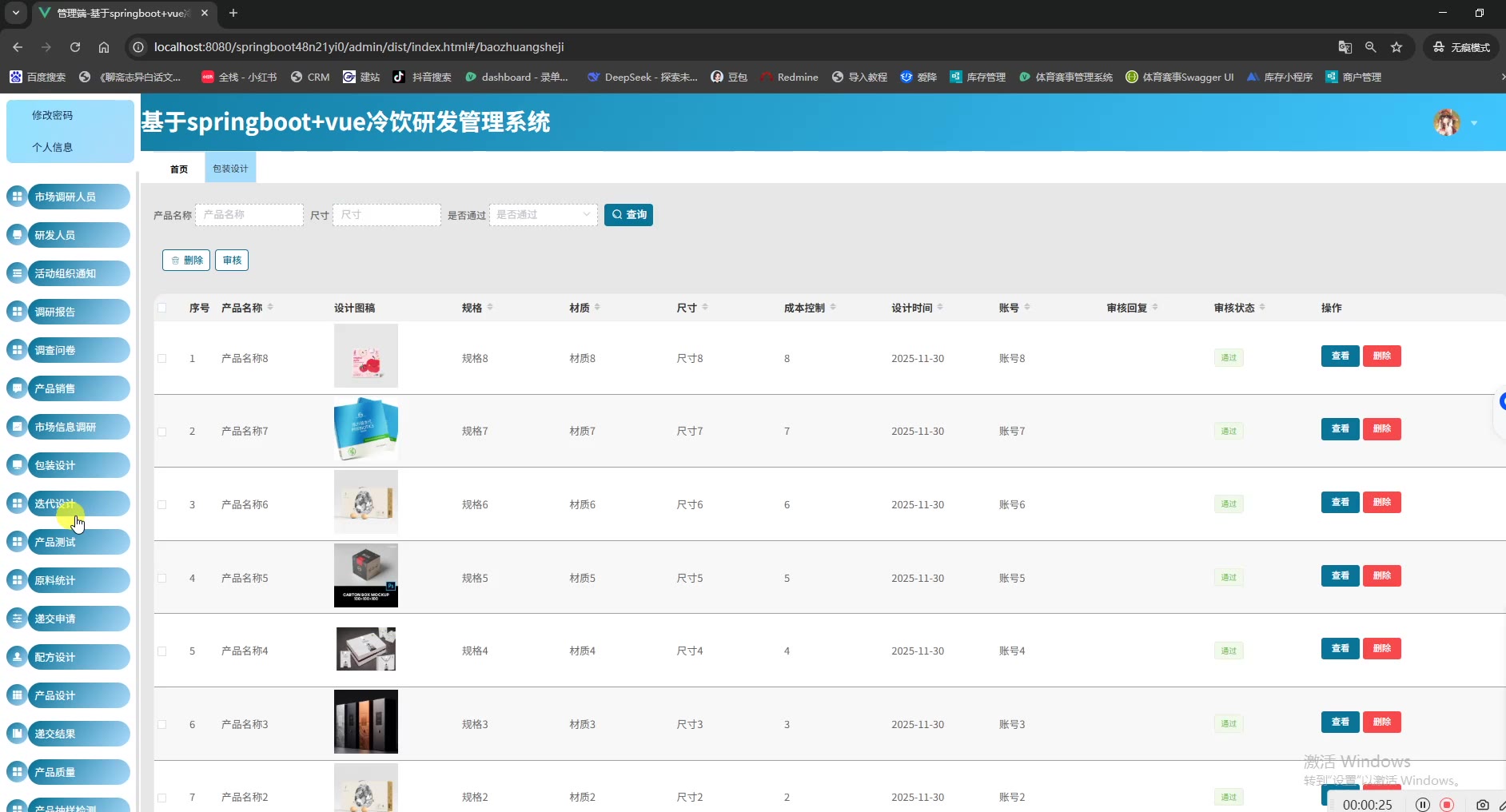Click the icon beside 市场调研人员 sidebar item
Image resolution: width=1506 pixels, height=812 pixels.
click(17, 197)
